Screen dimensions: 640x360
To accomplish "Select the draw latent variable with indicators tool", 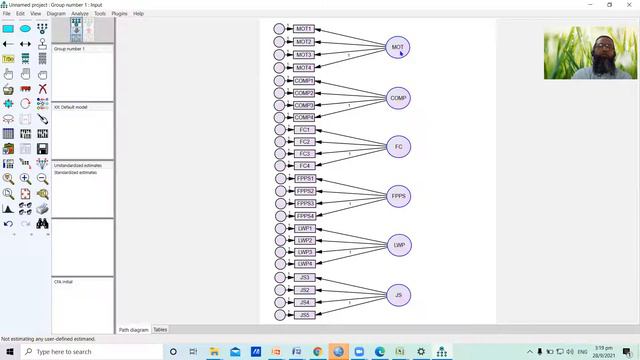I will point(42,29).
